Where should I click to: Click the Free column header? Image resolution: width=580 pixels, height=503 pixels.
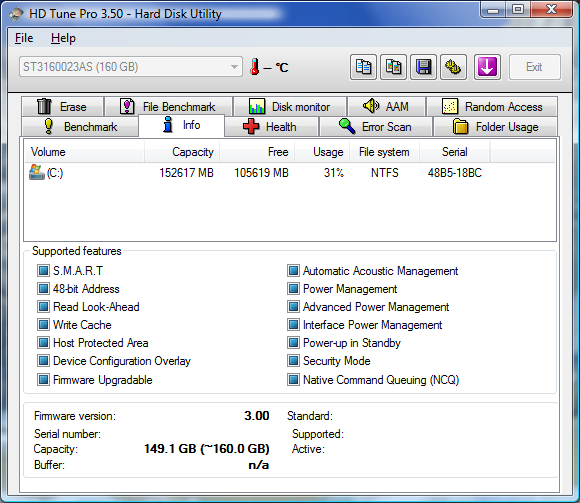(257, 152)
